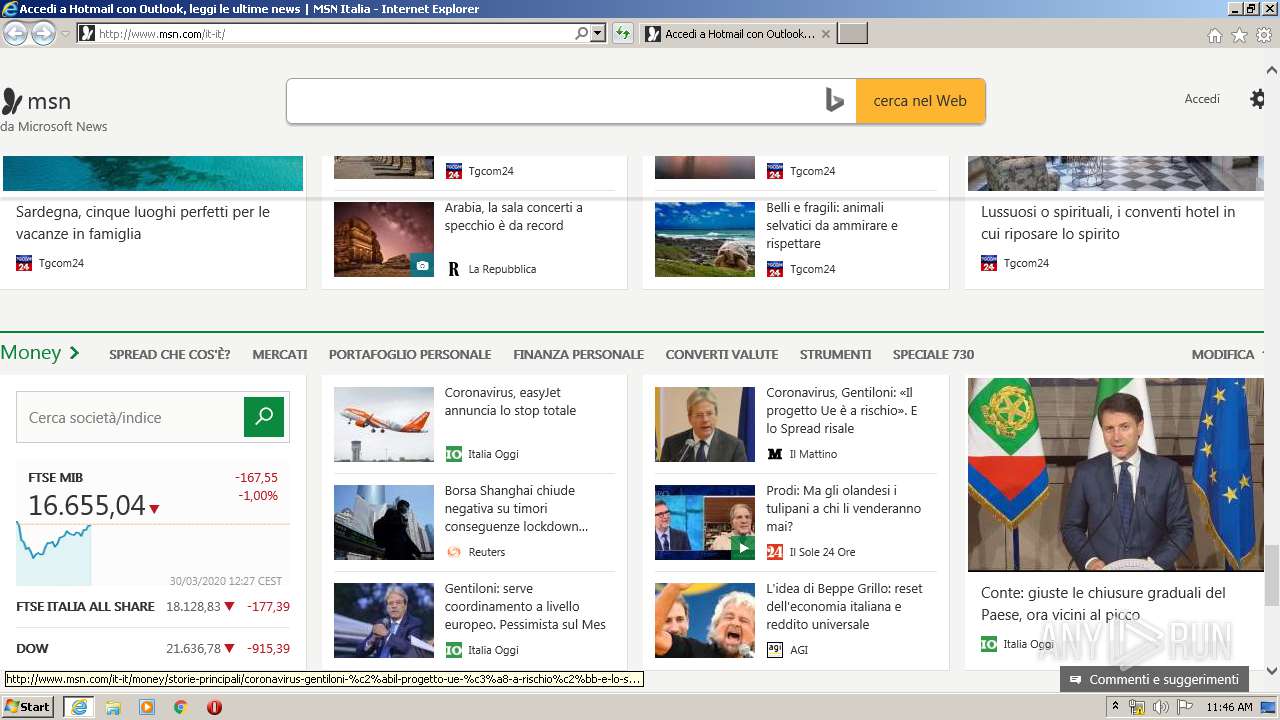Open Lussuosi o spirituali conventi hotel article
The image size is (1280, 720).
coord(1108,222)
